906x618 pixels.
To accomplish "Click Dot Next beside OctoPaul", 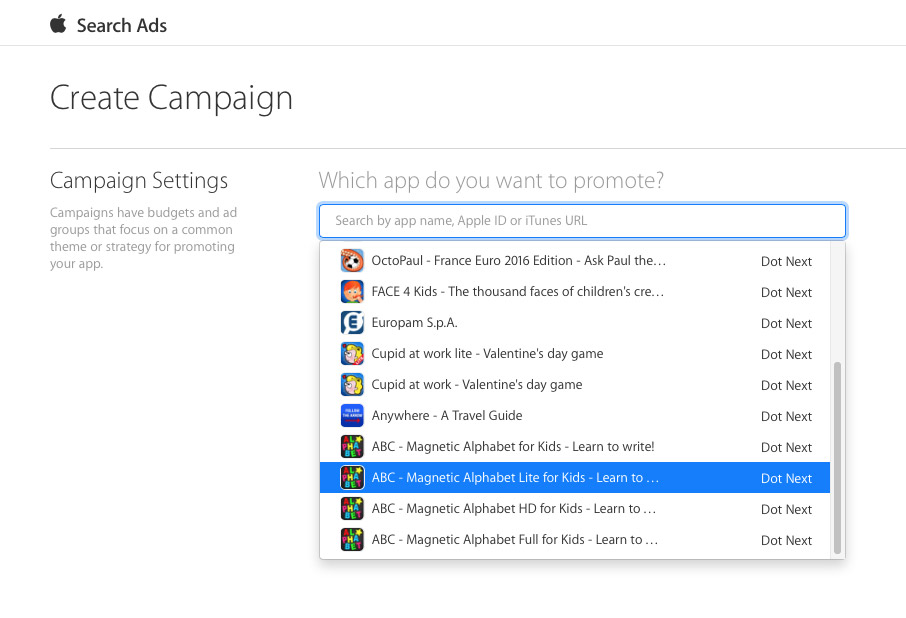I will coord(786,262).
